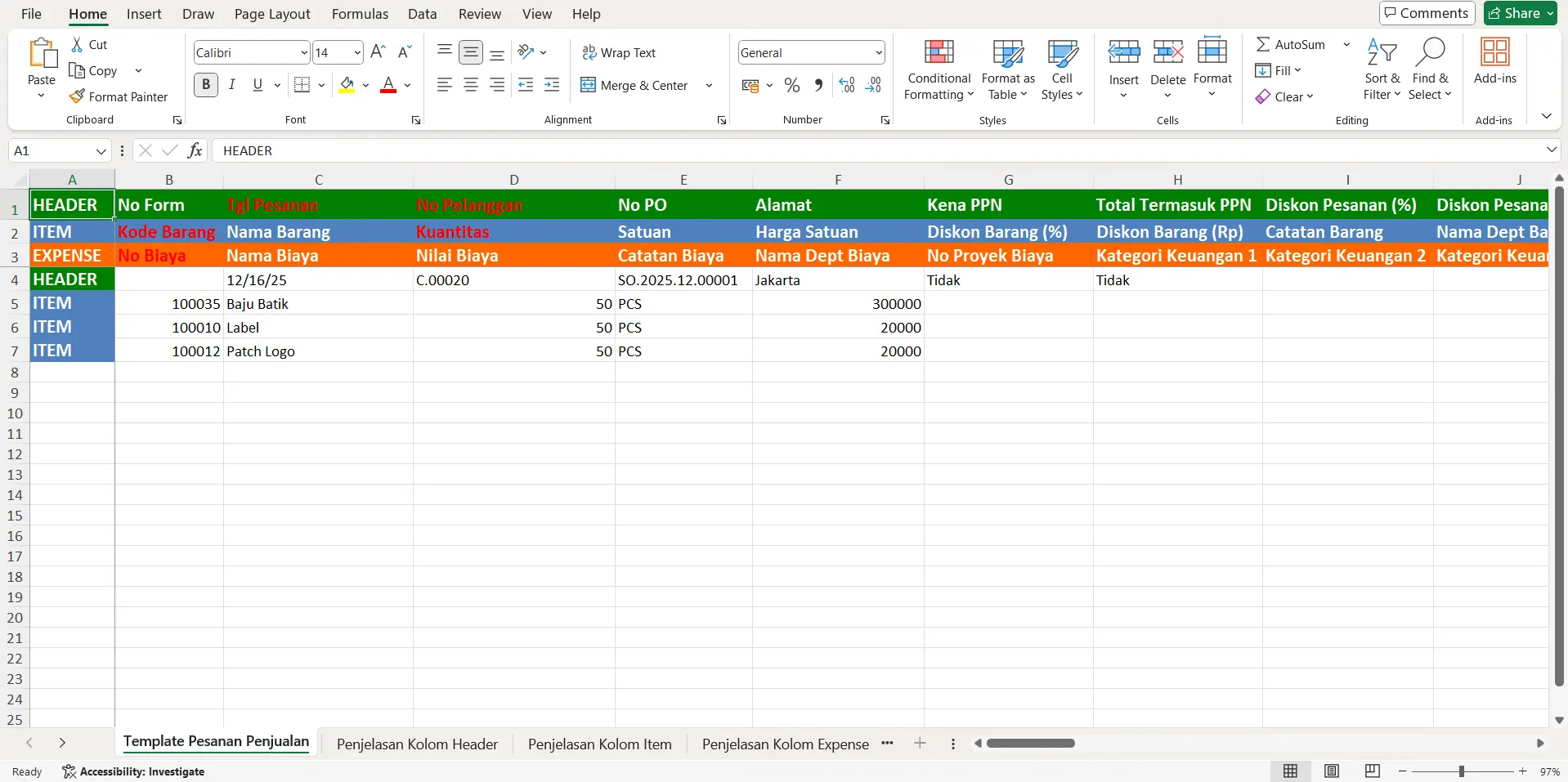This screenshot has width=1568, height=782.
Task: Apply the Format Painter
Action: [x=119, y=96]
